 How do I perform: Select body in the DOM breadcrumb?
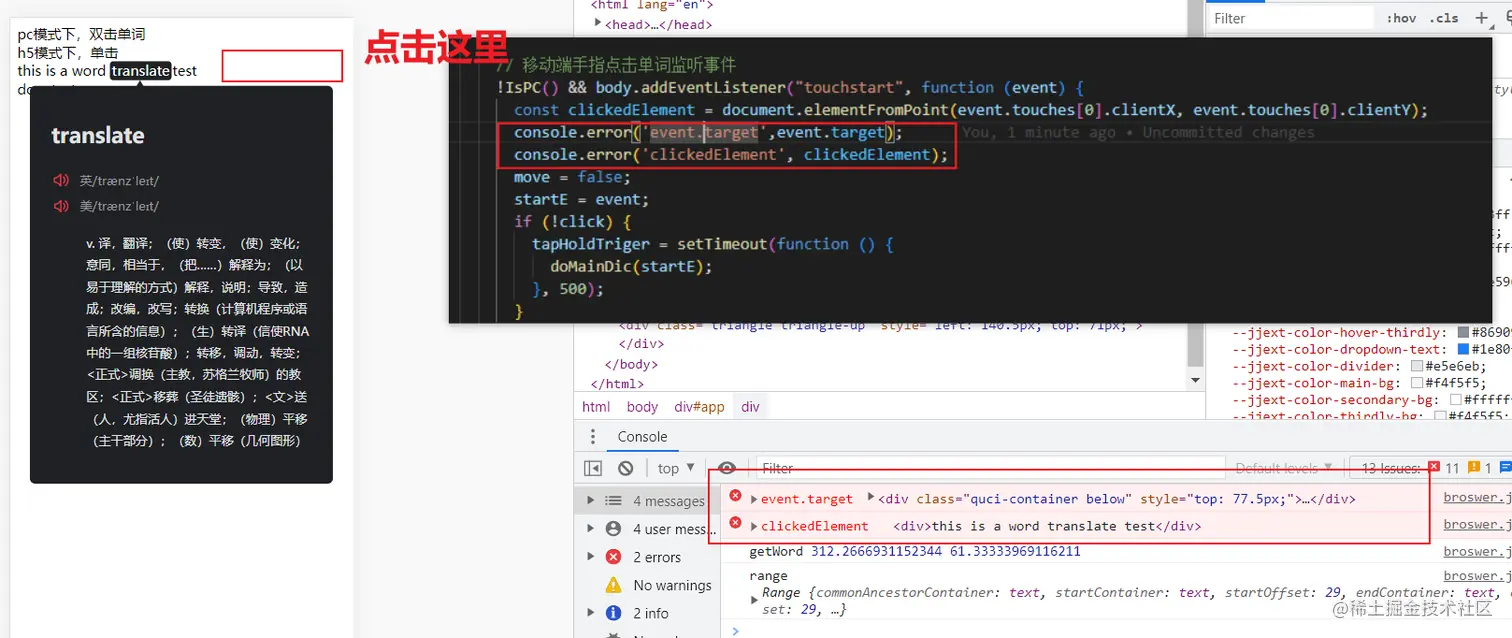(x=642, y=406)
